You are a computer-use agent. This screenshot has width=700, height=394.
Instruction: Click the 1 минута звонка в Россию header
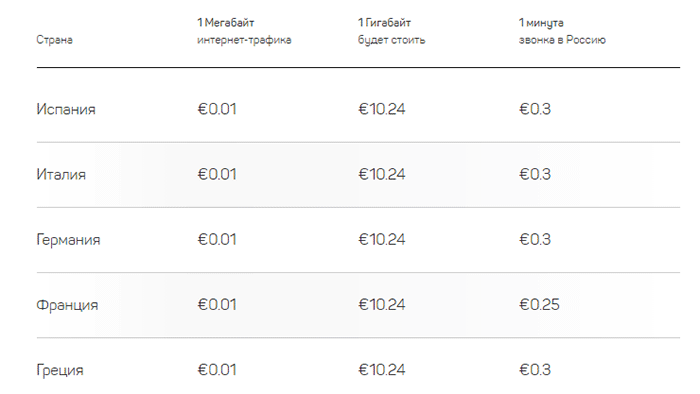click(x=562, y=31)
